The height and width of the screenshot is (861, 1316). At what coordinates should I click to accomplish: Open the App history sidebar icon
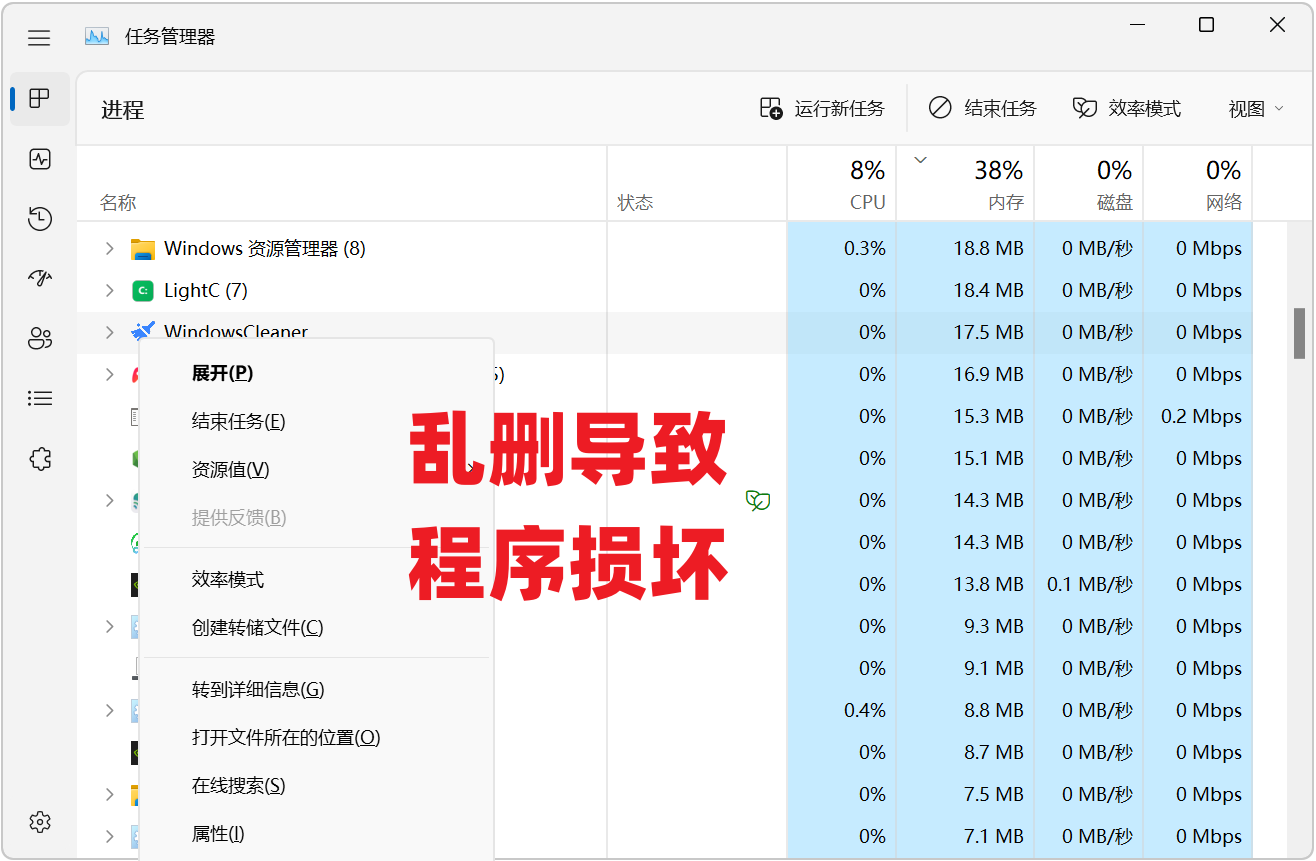coord(40,219)
